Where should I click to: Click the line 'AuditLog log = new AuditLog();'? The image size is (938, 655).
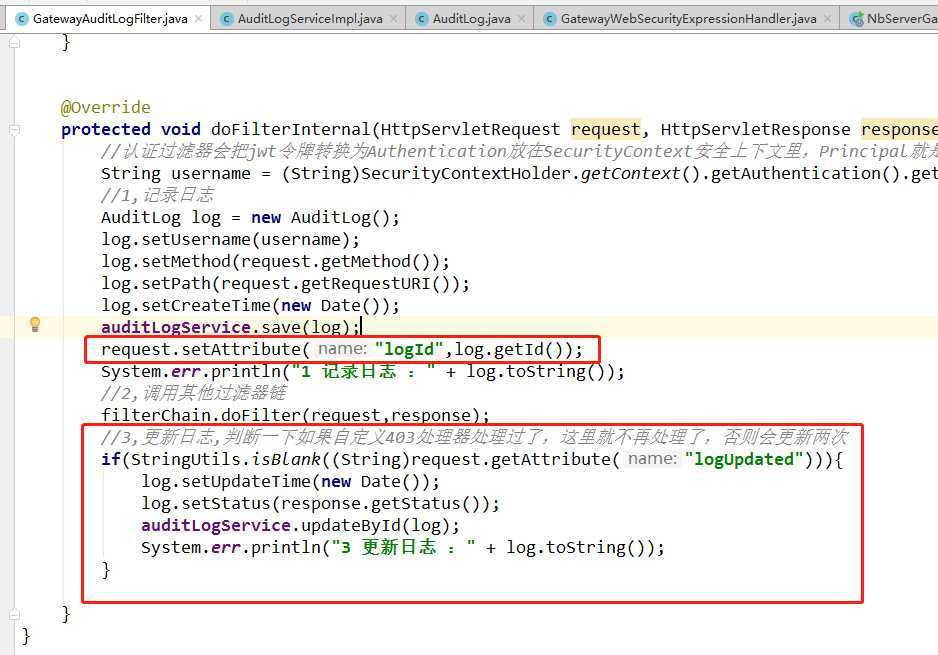250,218
